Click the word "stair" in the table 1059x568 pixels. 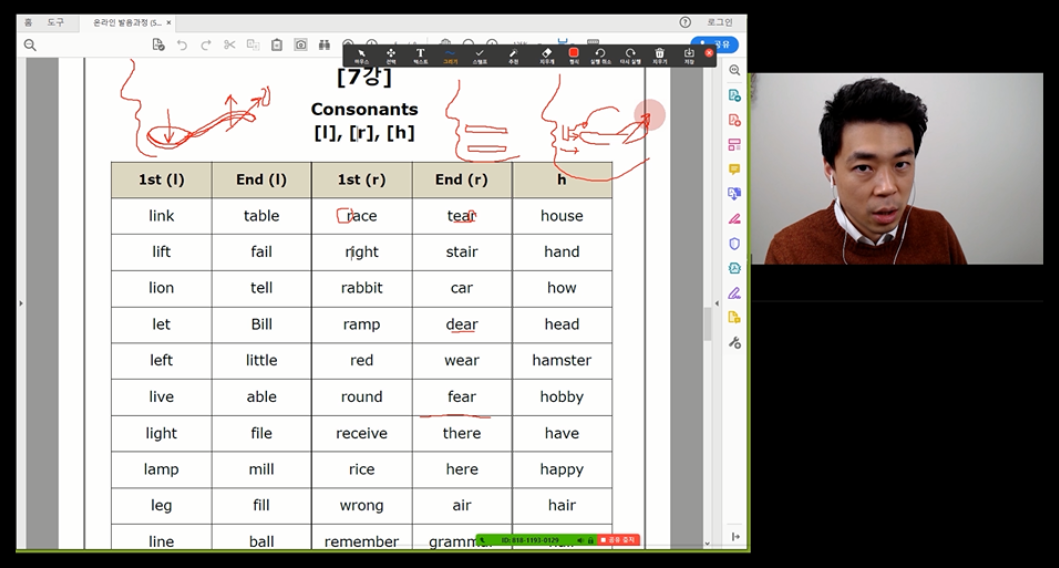[461, 251]
